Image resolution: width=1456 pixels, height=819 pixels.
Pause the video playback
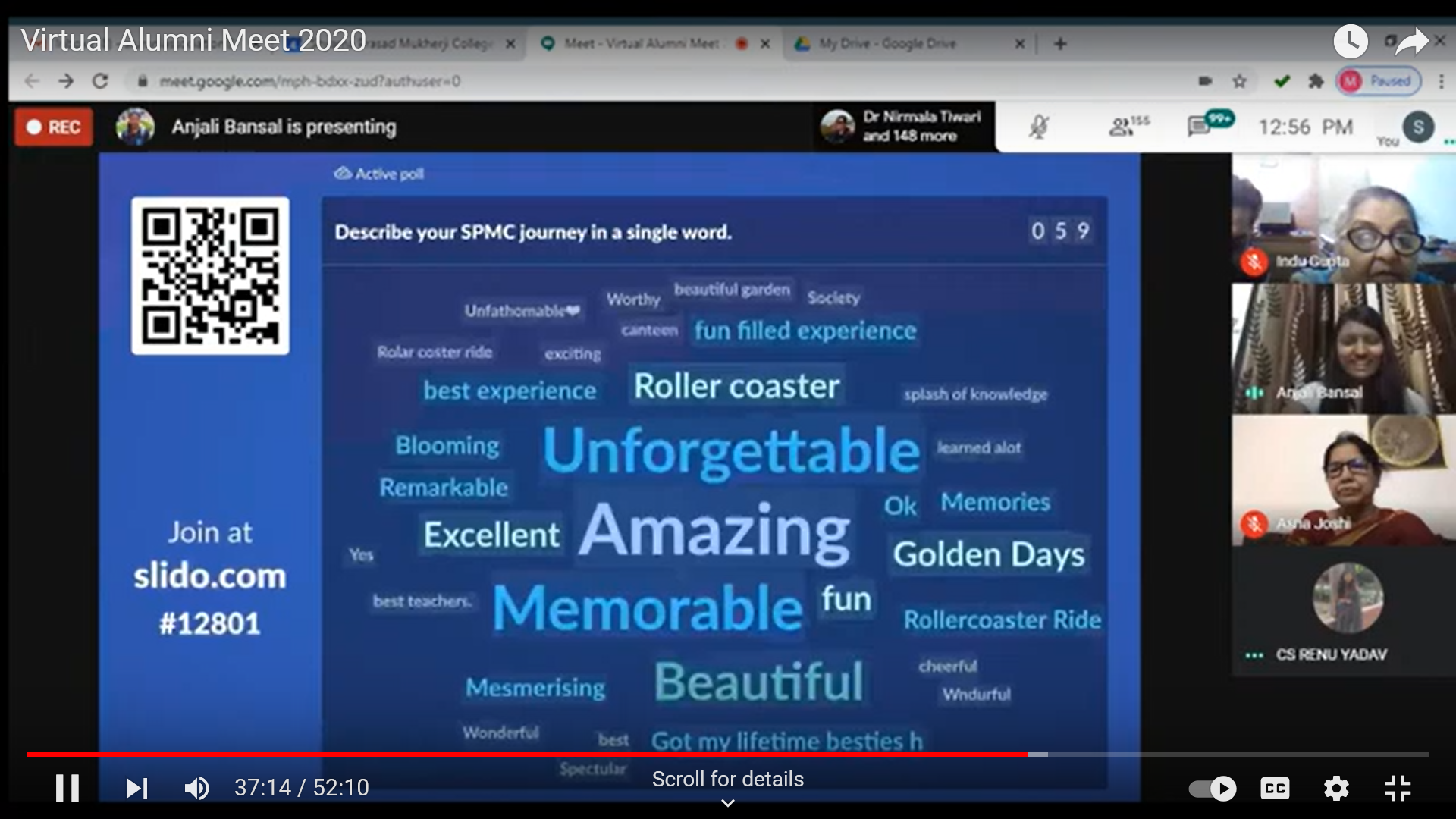click(x=67, y=788)
